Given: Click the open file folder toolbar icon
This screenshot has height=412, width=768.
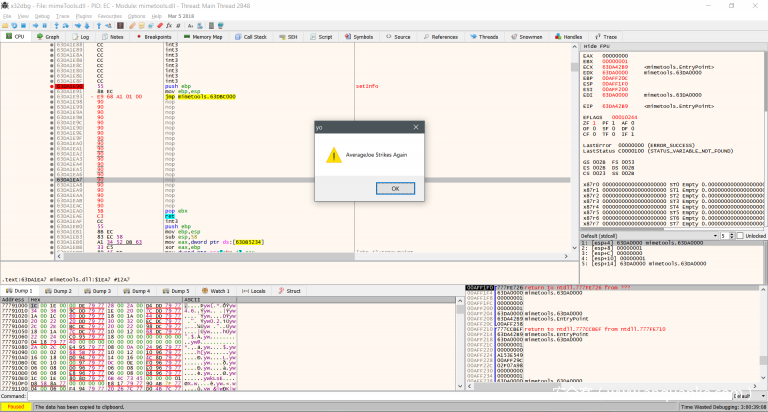Looking at the screenshot, I should [6, 26].
